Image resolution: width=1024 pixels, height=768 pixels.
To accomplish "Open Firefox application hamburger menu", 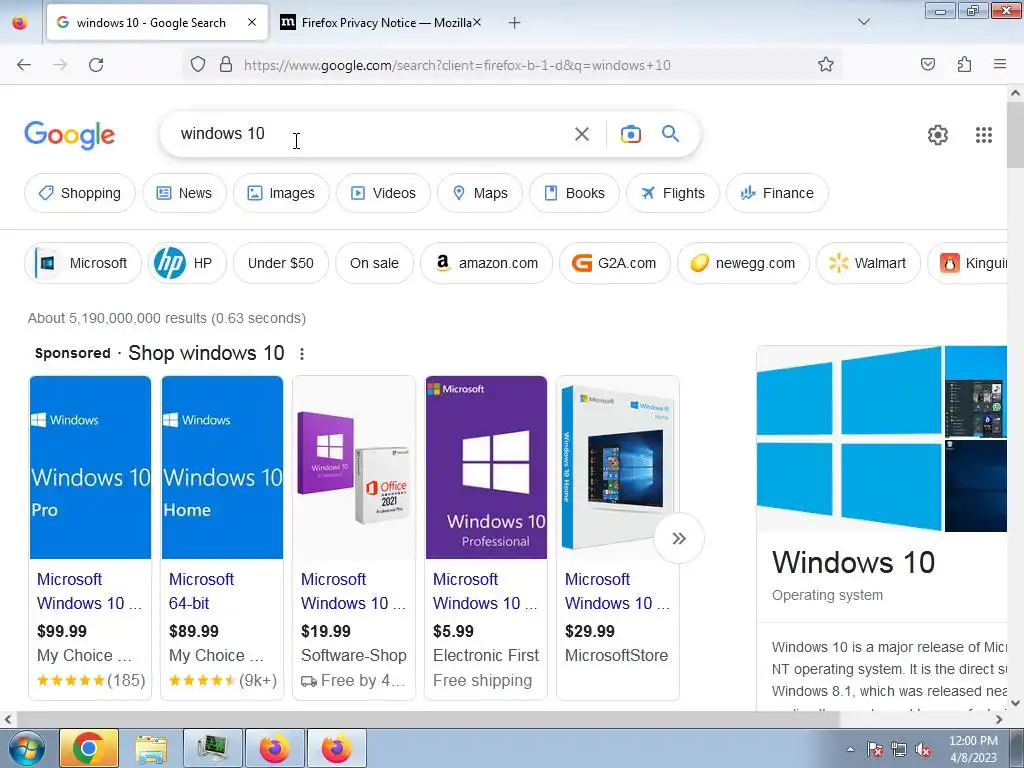I will pyautogui.click(x=999, y=65).
